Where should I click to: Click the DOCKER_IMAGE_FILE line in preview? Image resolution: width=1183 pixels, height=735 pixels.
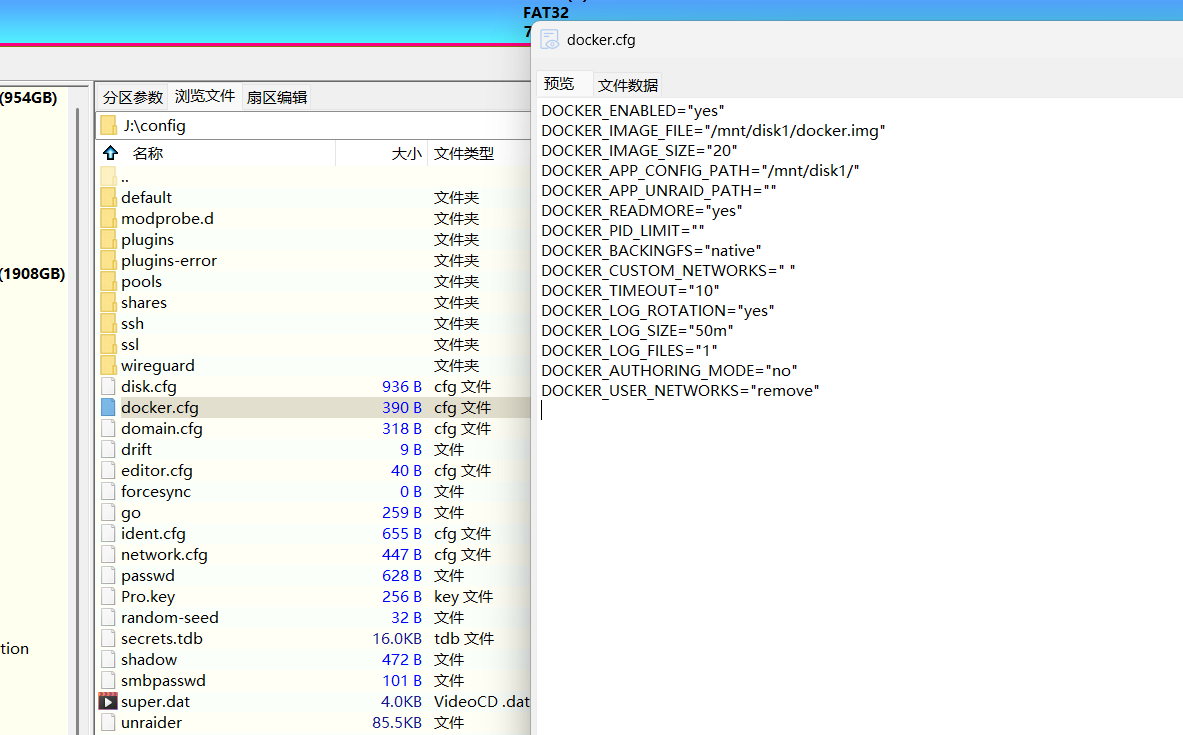pyautogui.click(x=714, y=131)
